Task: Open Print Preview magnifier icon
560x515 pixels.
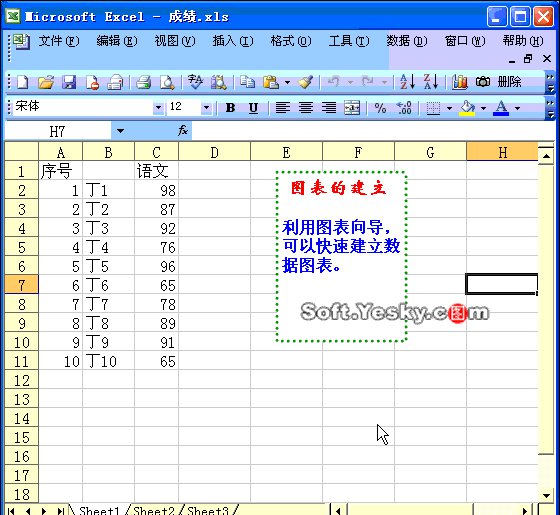Action: click(x=167, y=82)
